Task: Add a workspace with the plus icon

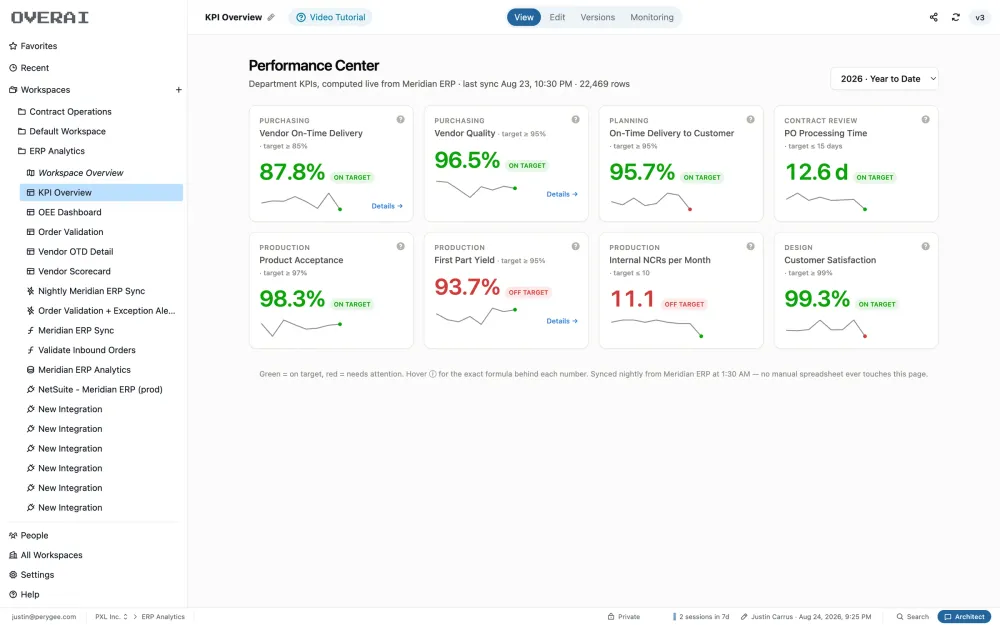Action: 179,90
